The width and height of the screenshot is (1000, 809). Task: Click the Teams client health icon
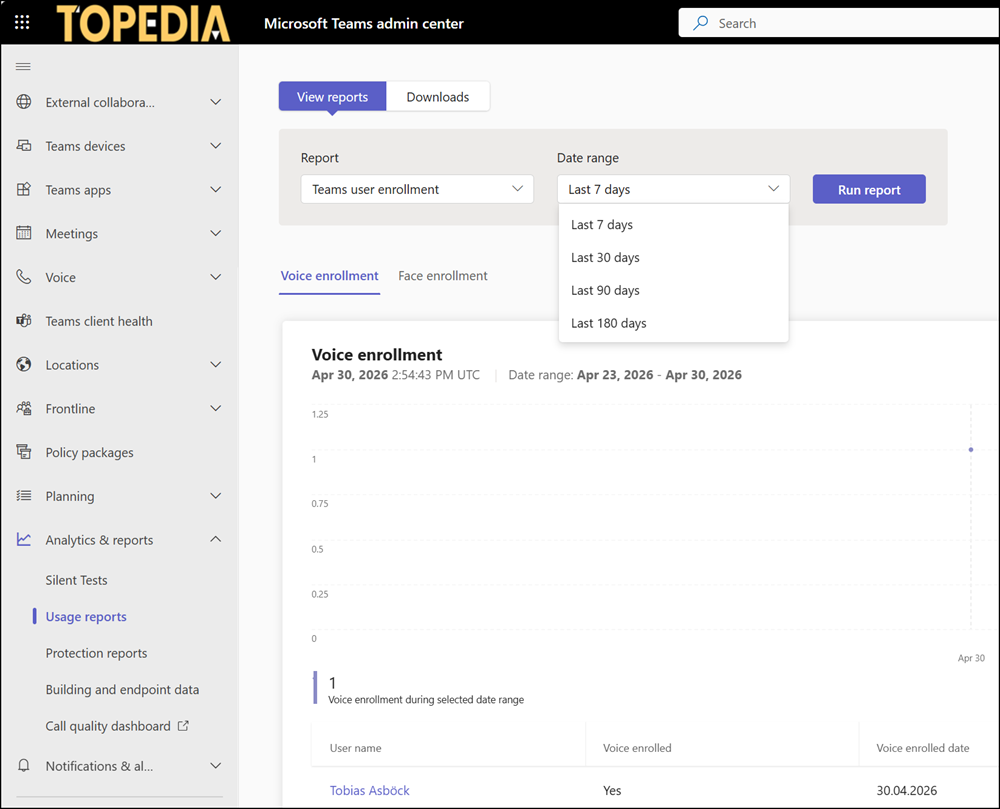tap(24, 321)
